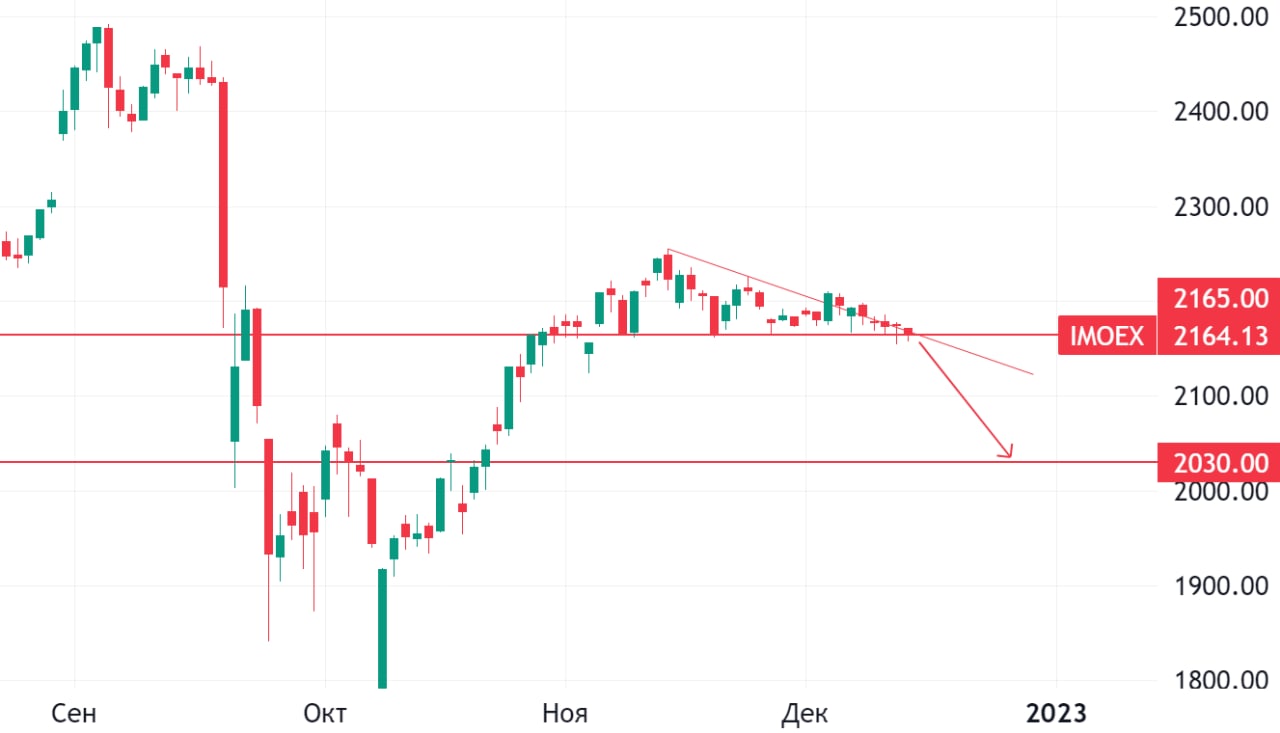Image resolution: width=1280 pixels, height=733 pixels.
Task: Click the IMOEX ticker label
Action: 1106,336
